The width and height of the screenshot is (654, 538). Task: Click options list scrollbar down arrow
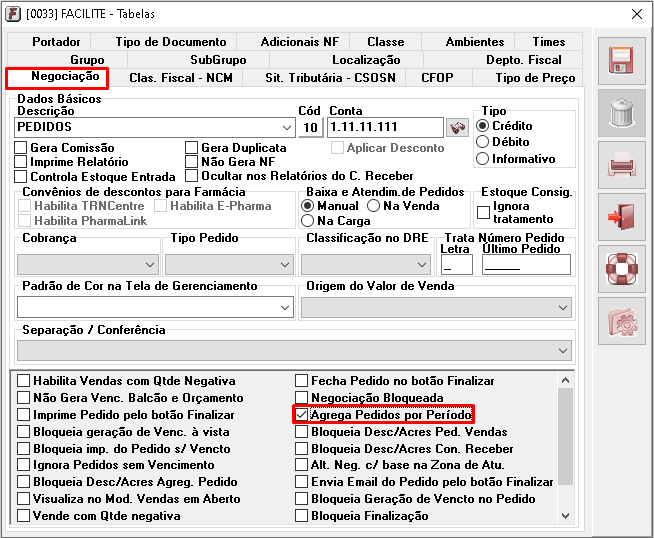click(565, 516)
